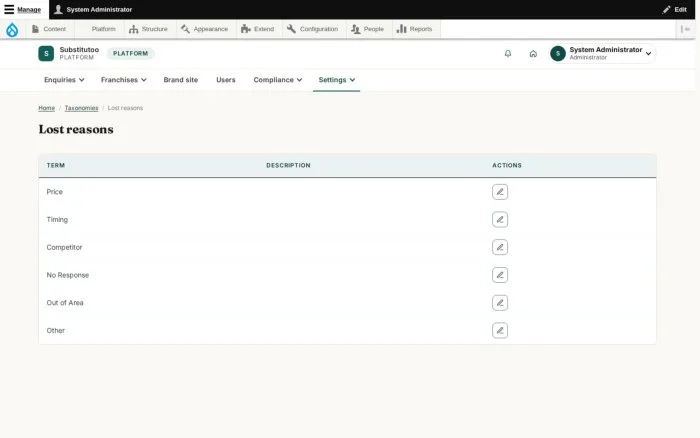Toggle Edit mode in the top bar

coord(674,9)
